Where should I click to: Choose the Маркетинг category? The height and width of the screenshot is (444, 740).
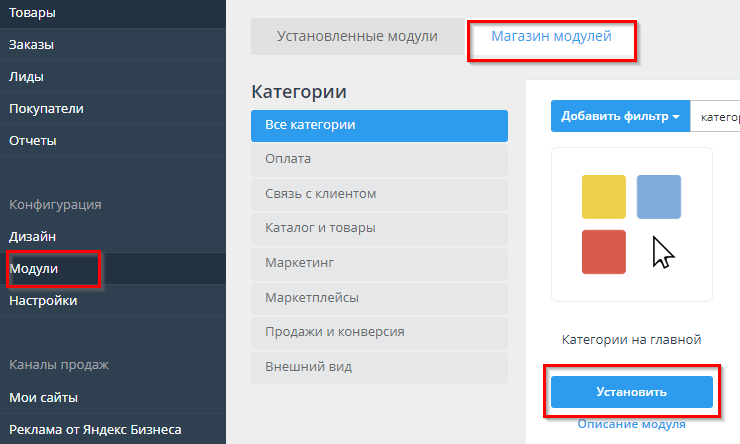[379, 263]
